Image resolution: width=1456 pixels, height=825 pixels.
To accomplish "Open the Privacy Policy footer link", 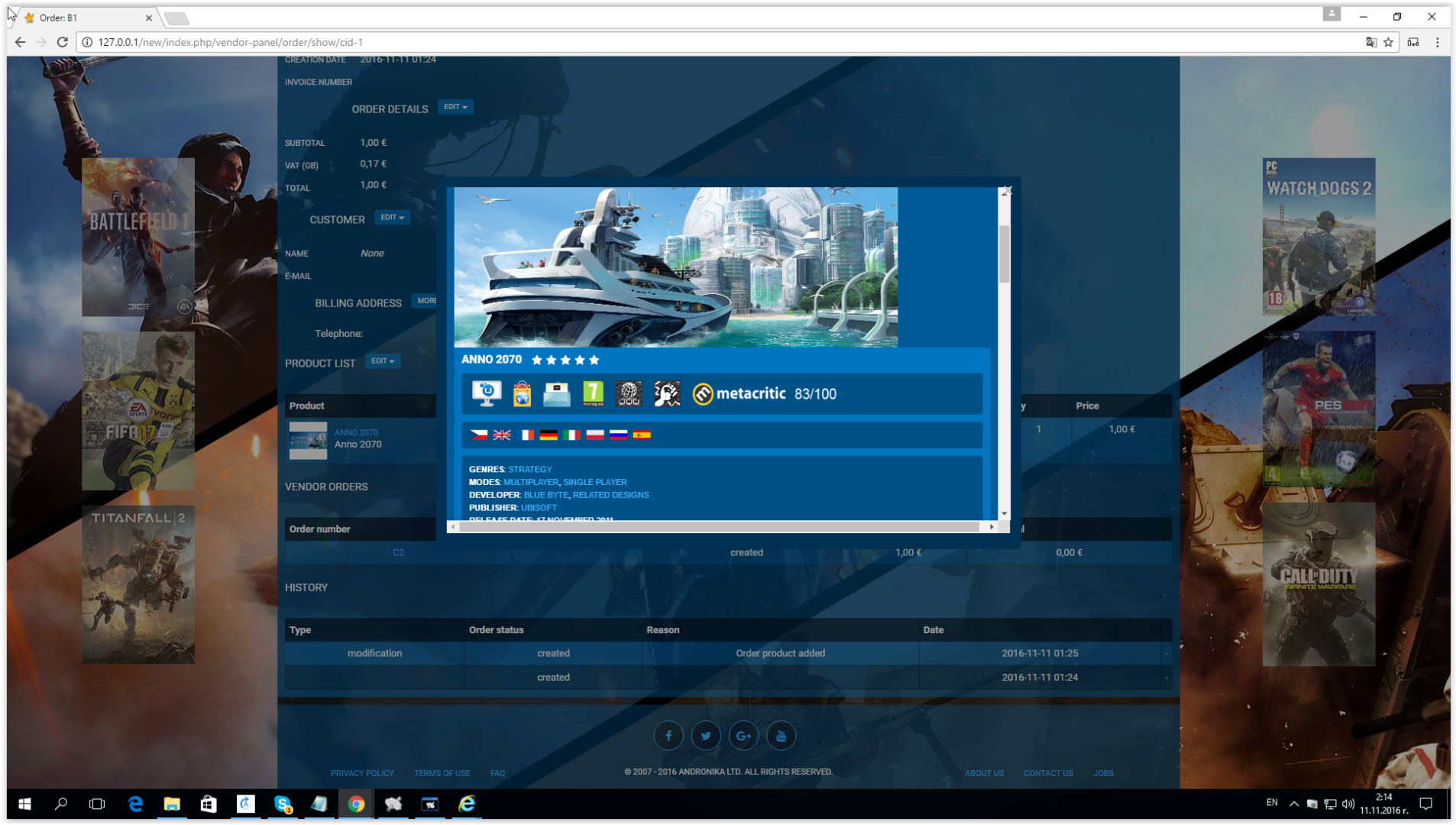I will click(362, 773).
